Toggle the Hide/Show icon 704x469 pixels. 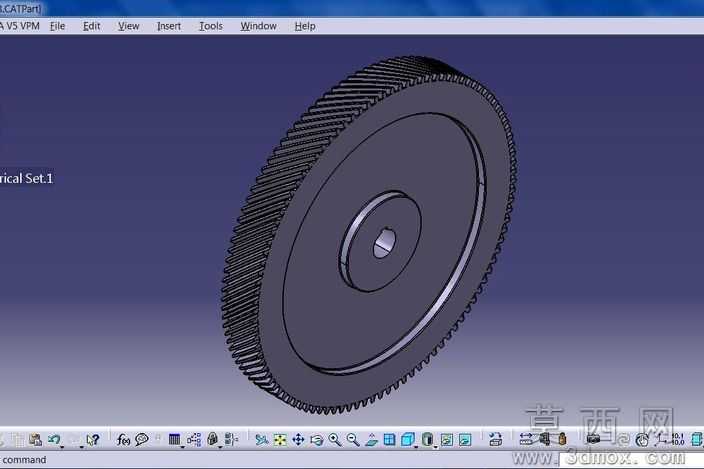(447, 440)
